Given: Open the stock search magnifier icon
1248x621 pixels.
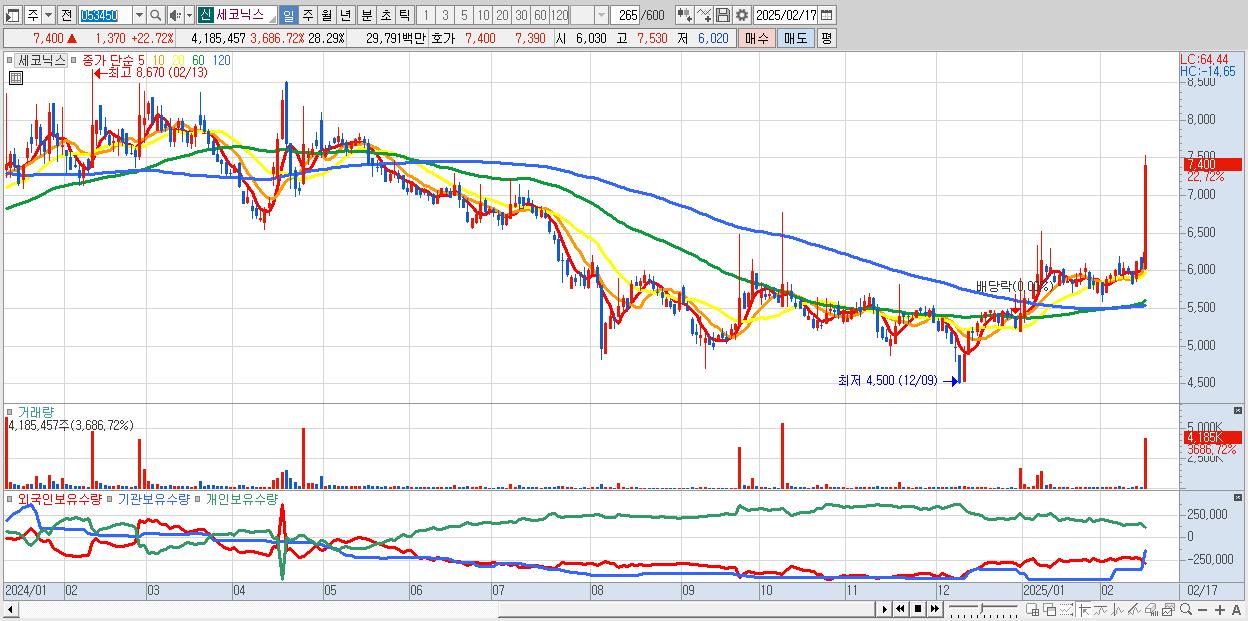Looking at the screenshot, I should 155,15.
